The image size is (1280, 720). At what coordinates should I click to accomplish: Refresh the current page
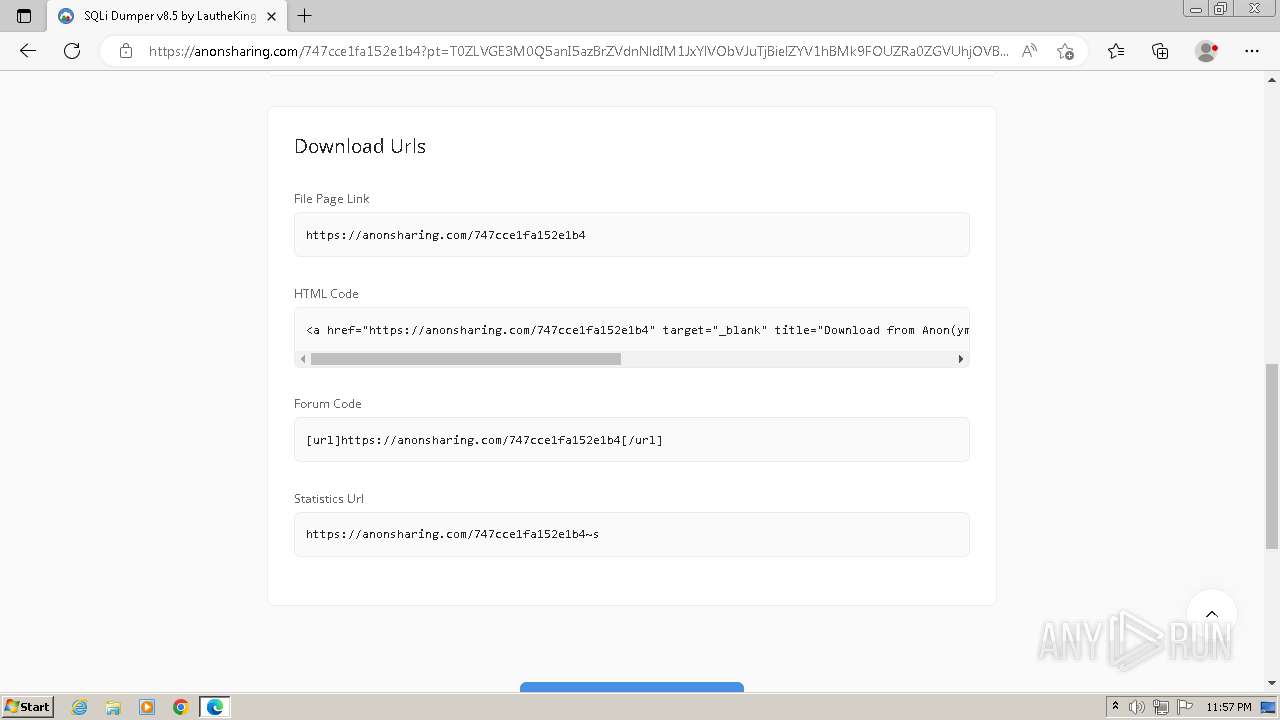(72, 51)
